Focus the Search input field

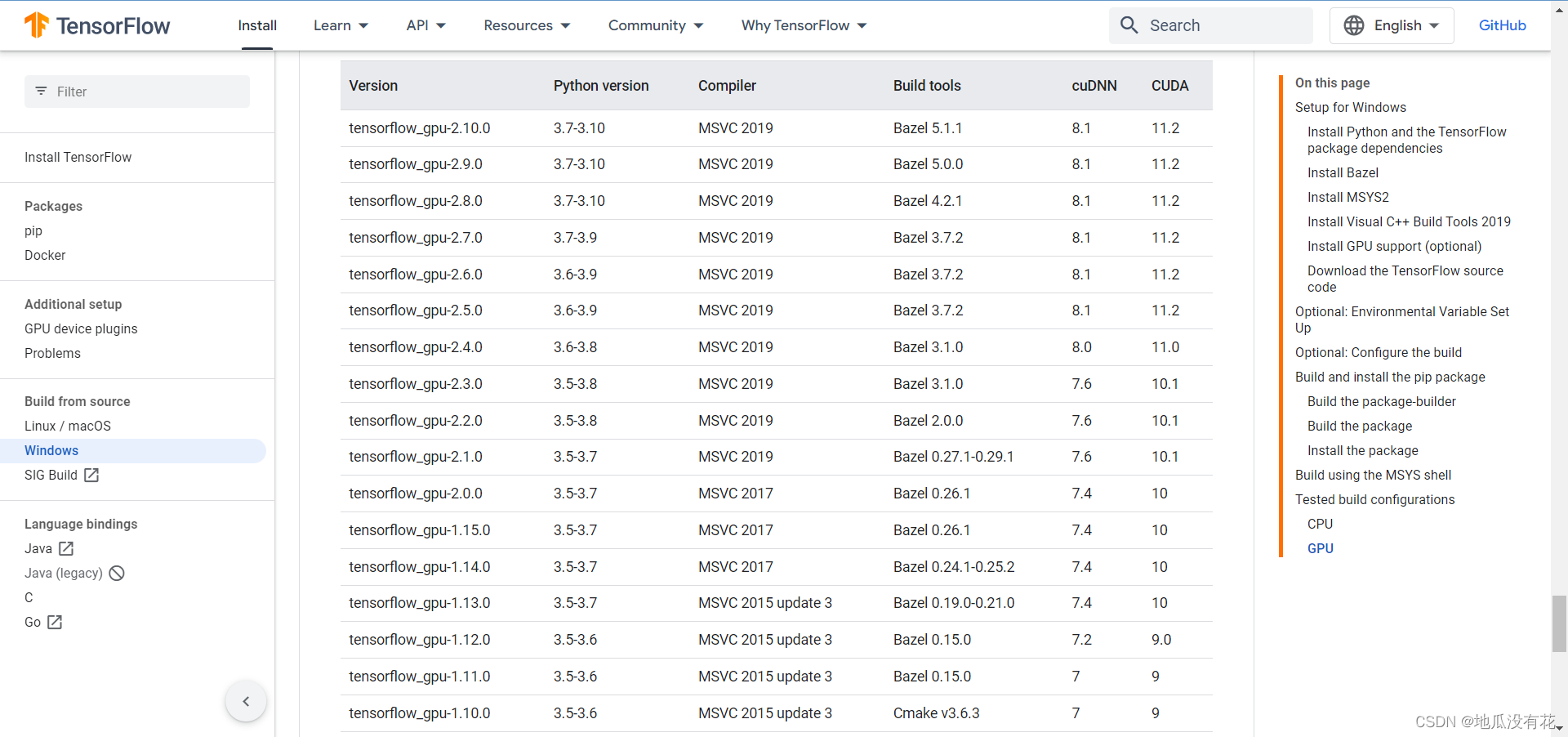[x=1211, y=25]
